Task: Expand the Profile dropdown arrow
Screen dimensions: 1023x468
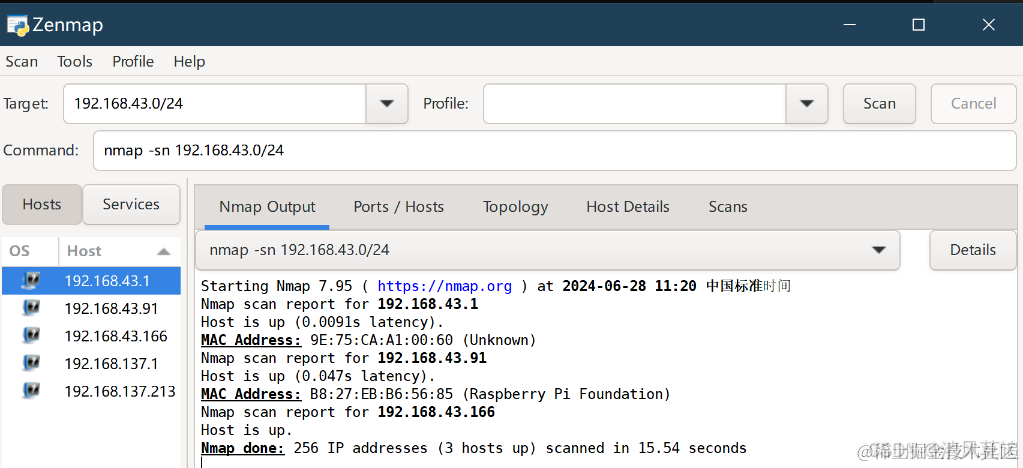Action: click(x=807, y=103)
